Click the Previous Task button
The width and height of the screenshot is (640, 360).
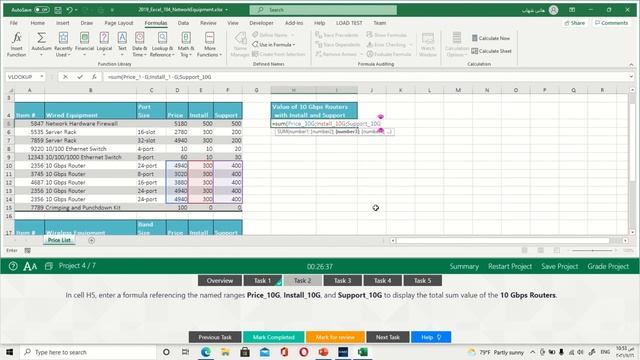[x=215, y=337]
